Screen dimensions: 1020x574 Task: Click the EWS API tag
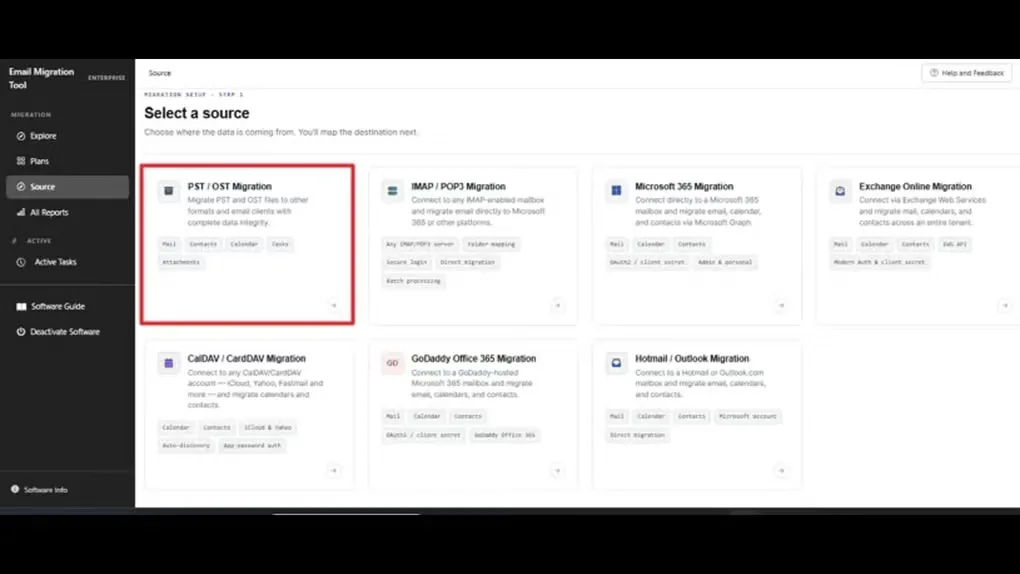[x=954, y=244]
